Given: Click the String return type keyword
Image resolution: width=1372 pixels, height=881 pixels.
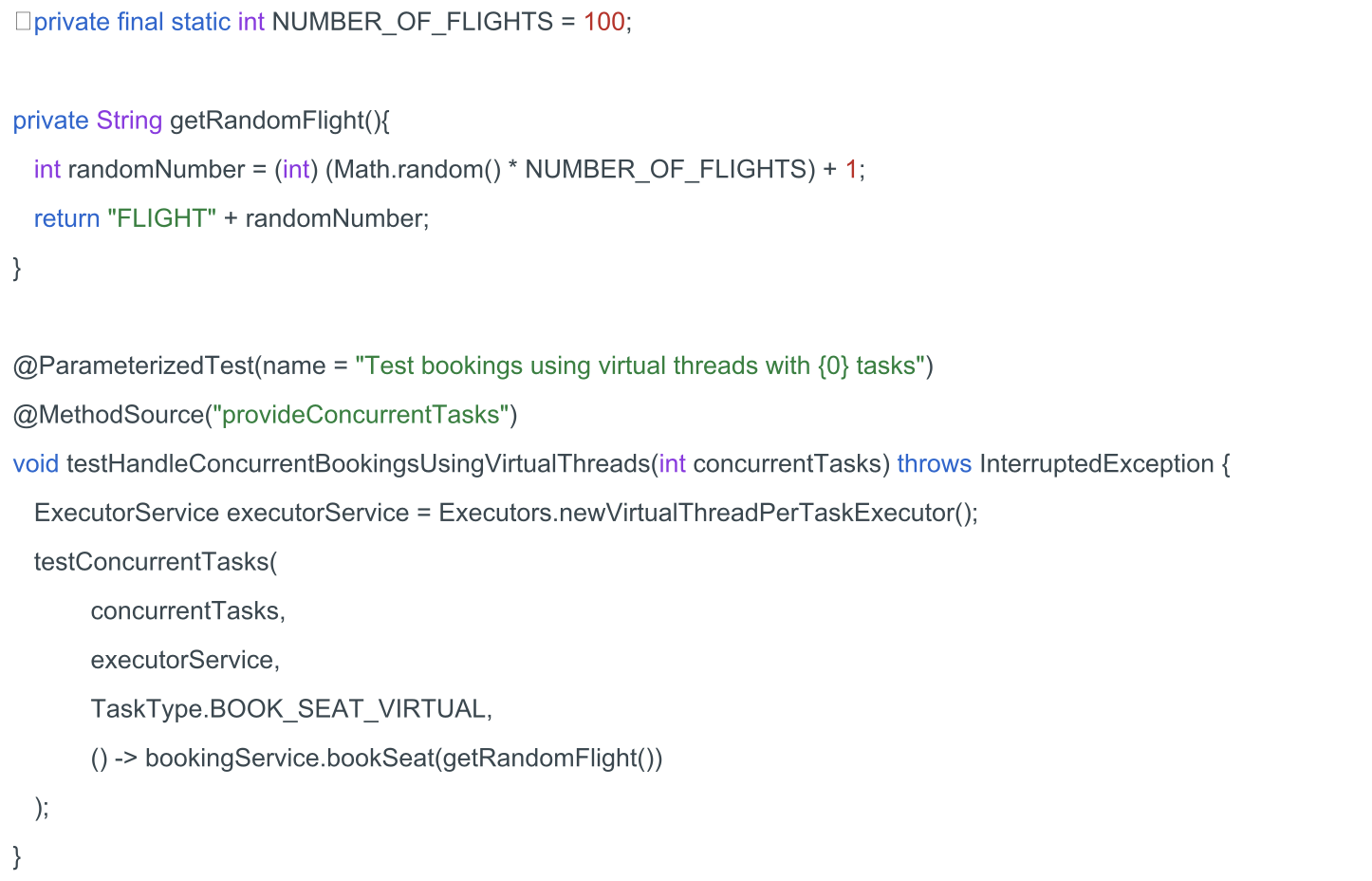Looking at the screenshot, I should point(129,121).
